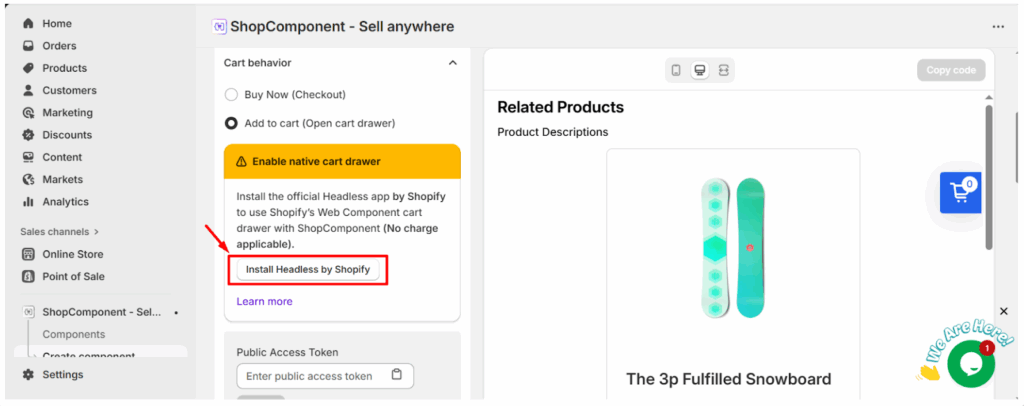
Task: Click the Copy code button
Action: [x=950, y=70]
